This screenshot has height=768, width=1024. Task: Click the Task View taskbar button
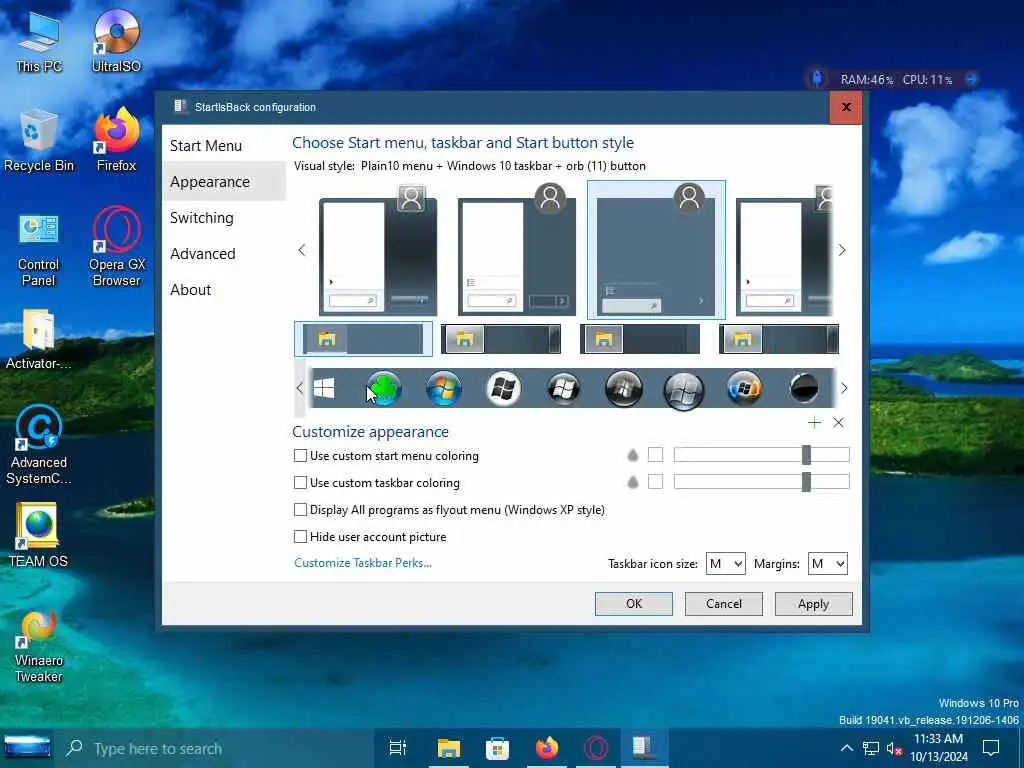(397, 748)
